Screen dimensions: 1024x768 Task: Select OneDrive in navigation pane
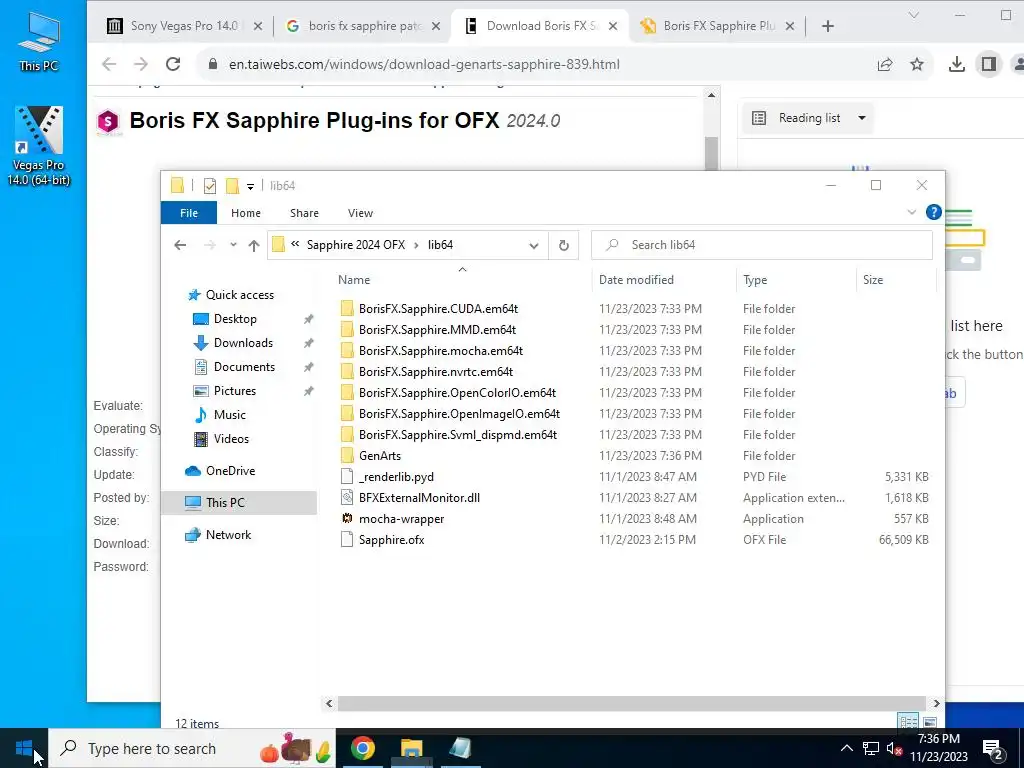230,471
